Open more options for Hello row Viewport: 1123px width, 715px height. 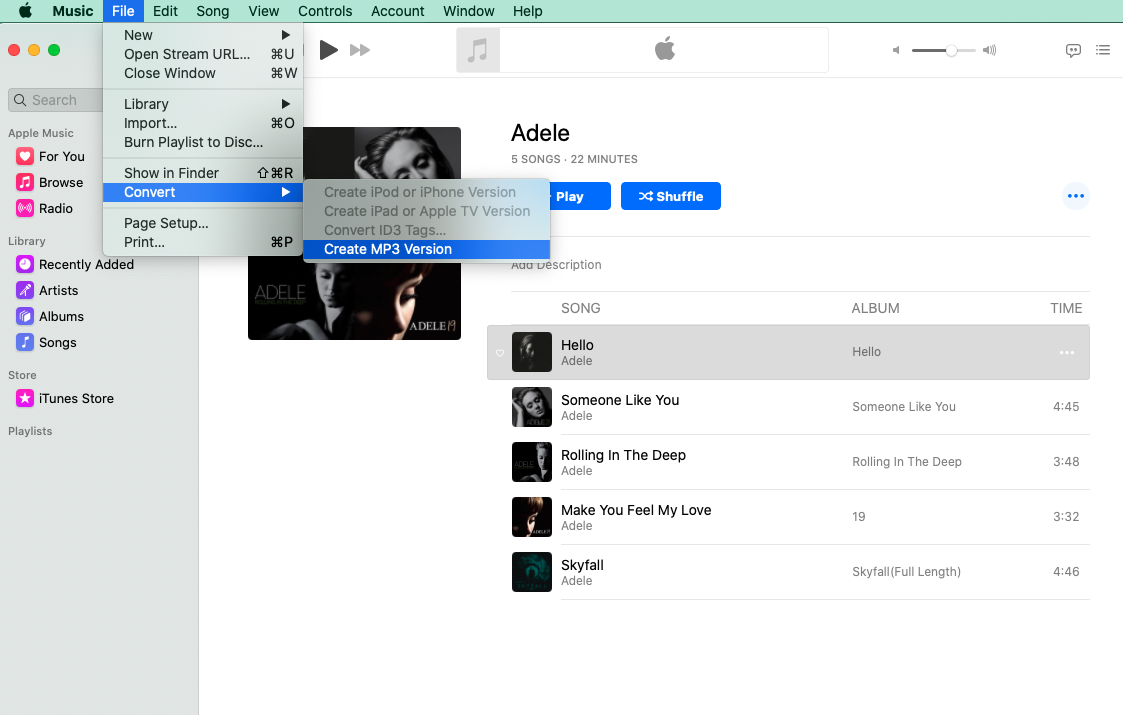click(x=1066, y=352)
